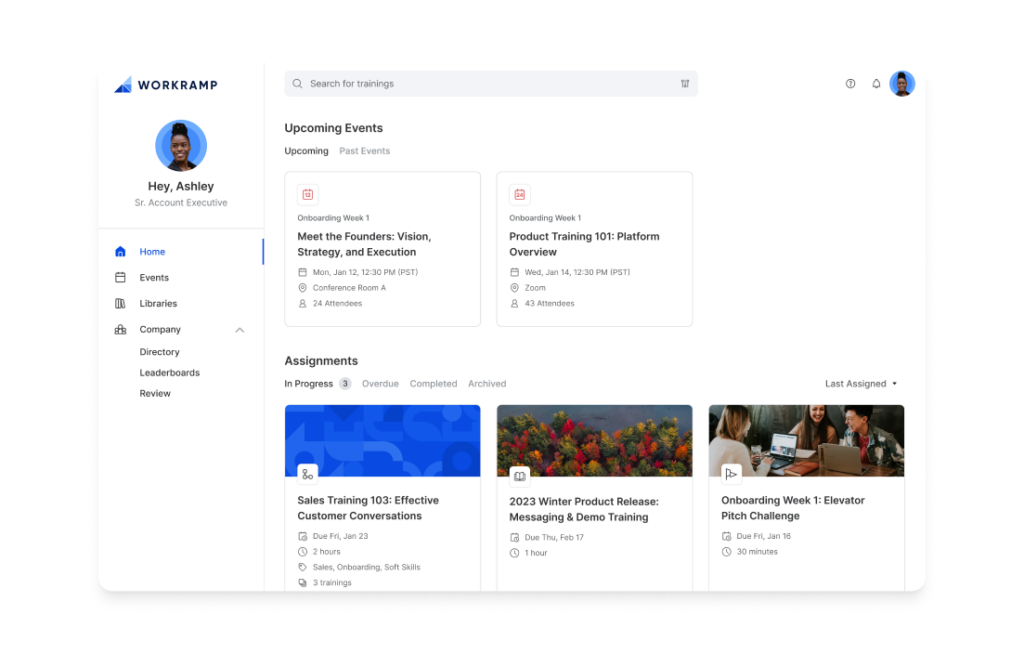
Task: Switch to the Overdue tab
Action: (x=380, y=384)
